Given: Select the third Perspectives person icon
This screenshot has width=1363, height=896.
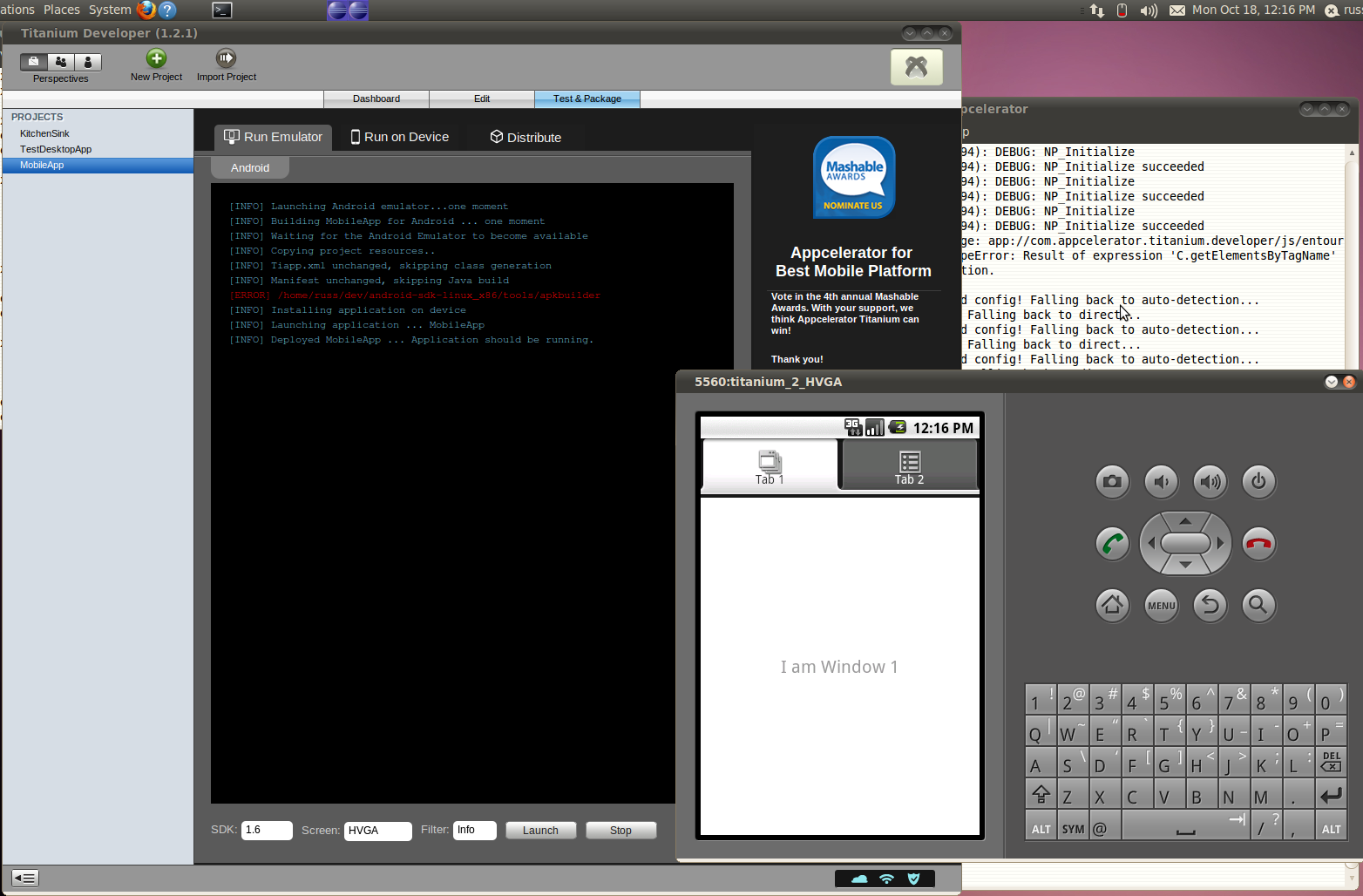Looking at the screenshot, I should pyautogui.click(x=87, y=62).
